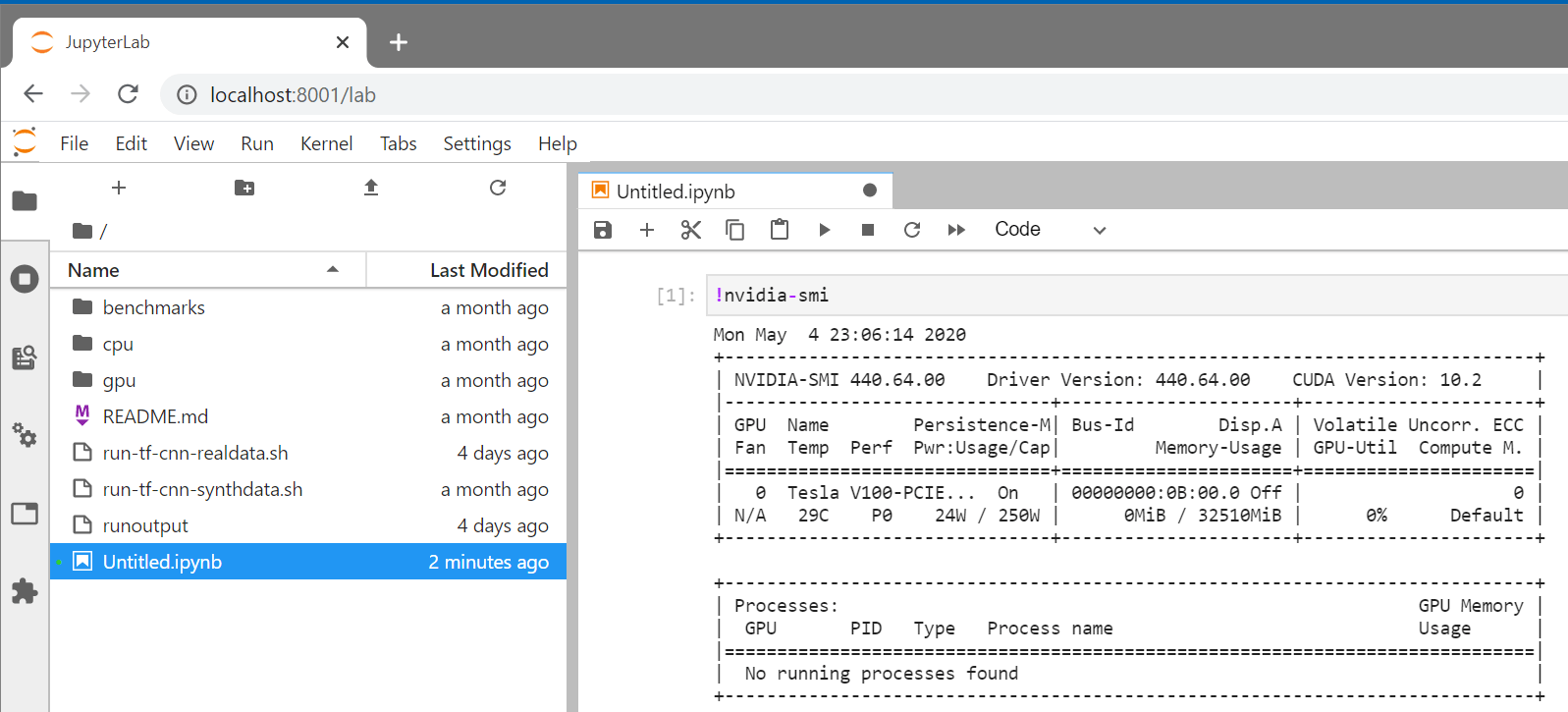The image size is (1568, 712).
Task: Sort files by Name column
Action: [208, 270]
